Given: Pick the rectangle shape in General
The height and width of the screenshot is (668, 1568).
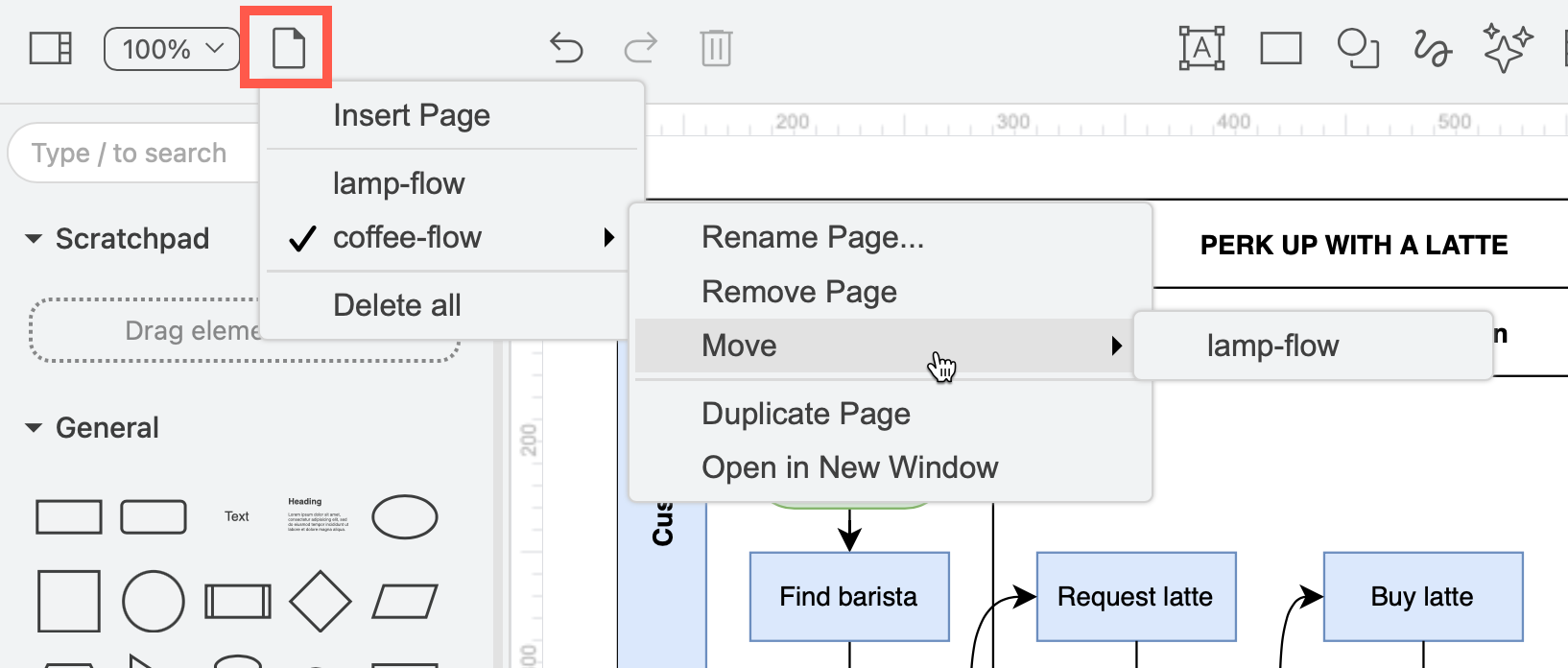Looking at the screenshot, I should (x=69, y=516).
